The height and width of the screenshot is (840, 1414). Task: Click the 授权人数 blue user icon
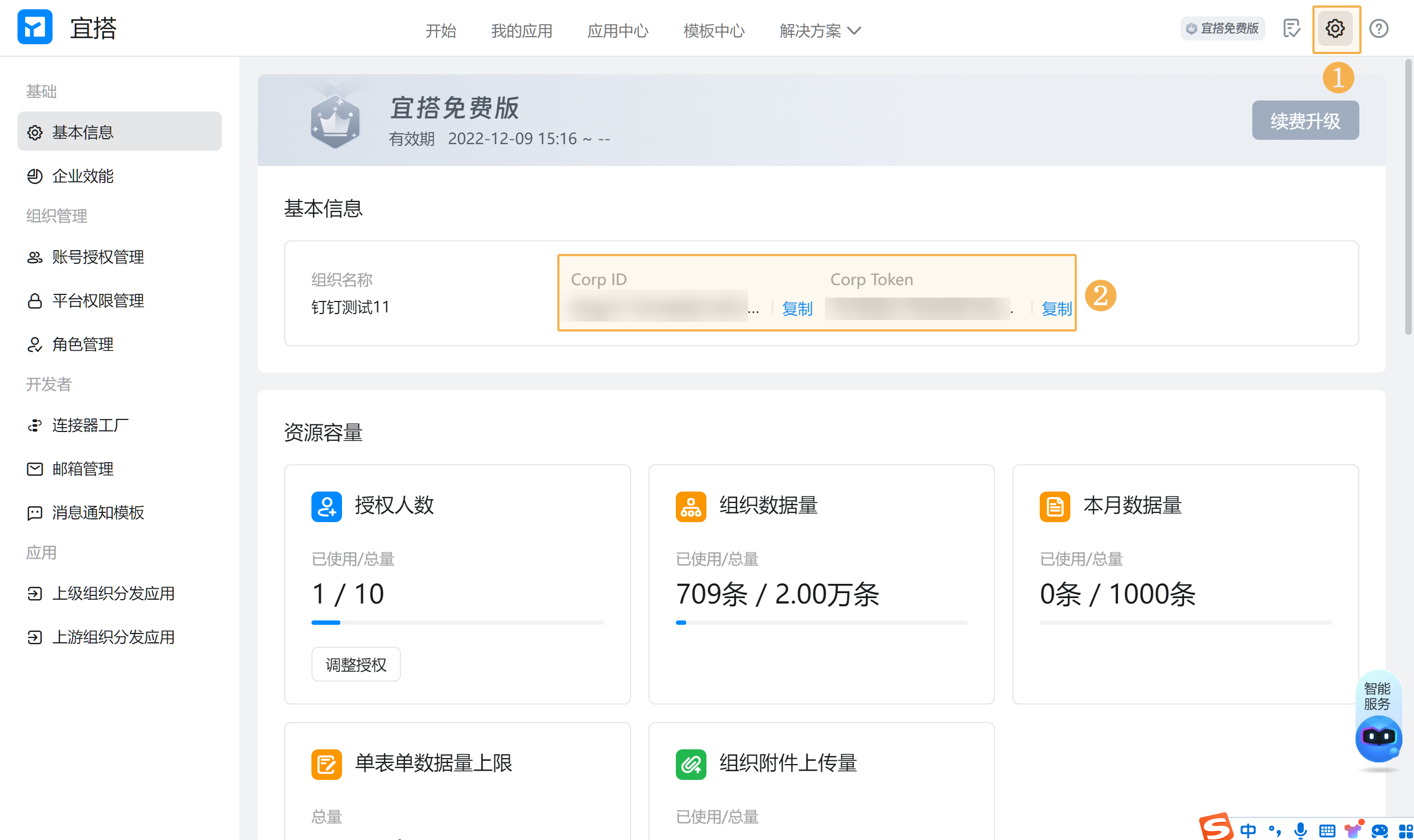pyautogui.click(x=326, y=506)
